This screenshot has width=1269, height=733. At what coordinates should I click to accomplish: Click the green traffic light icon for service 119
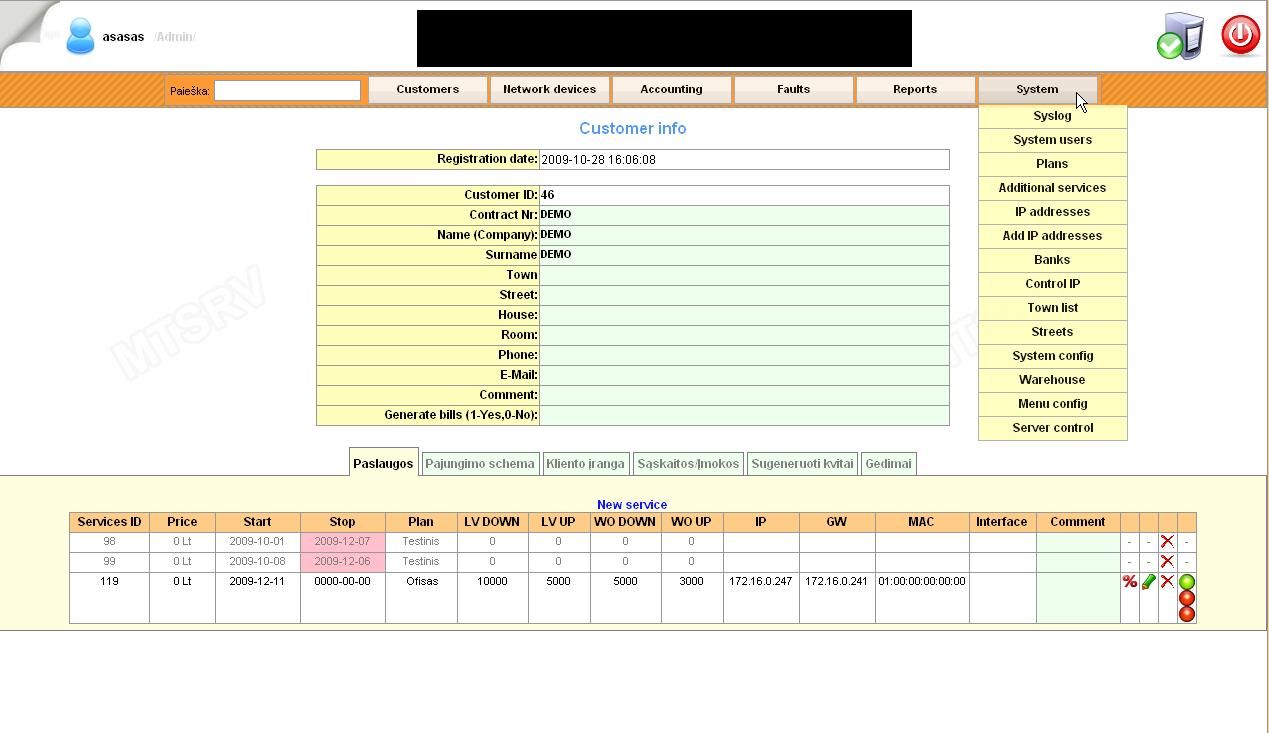1186,580
